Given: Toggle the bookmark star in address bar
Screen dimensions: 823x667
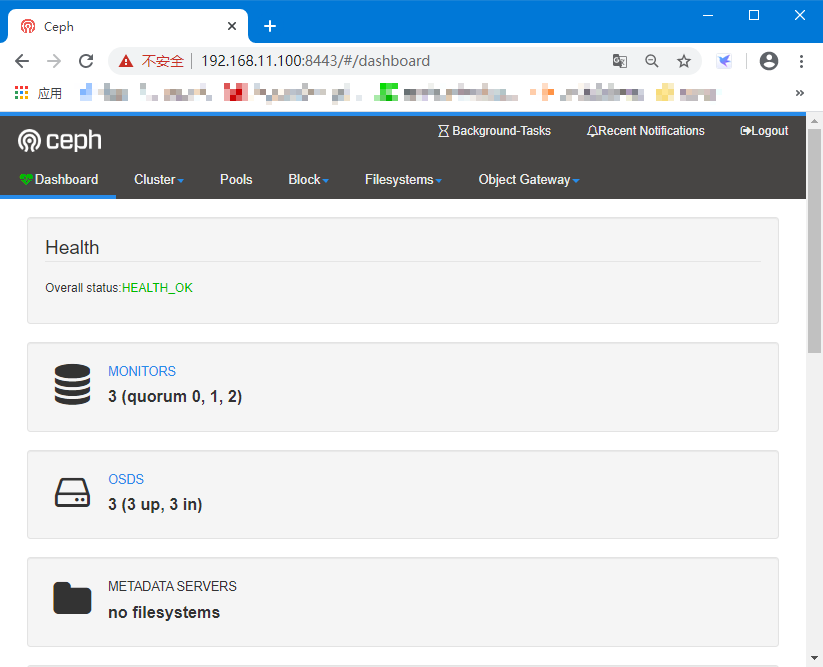Looking at the screenshot, I should click(684, 61).
